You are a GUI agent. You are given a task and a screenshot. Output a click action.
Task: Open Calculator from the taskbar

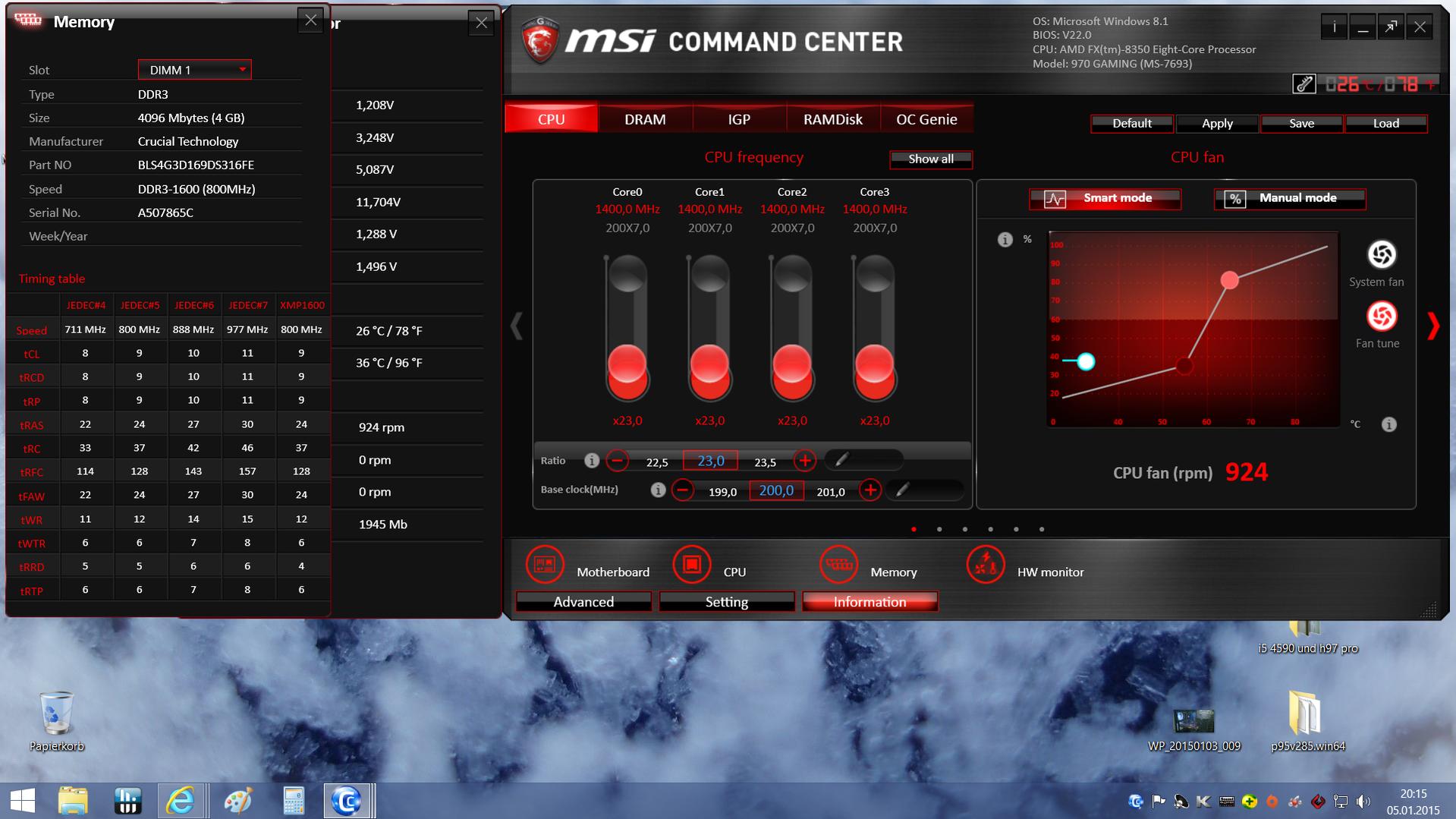click(x=293, y=801)
